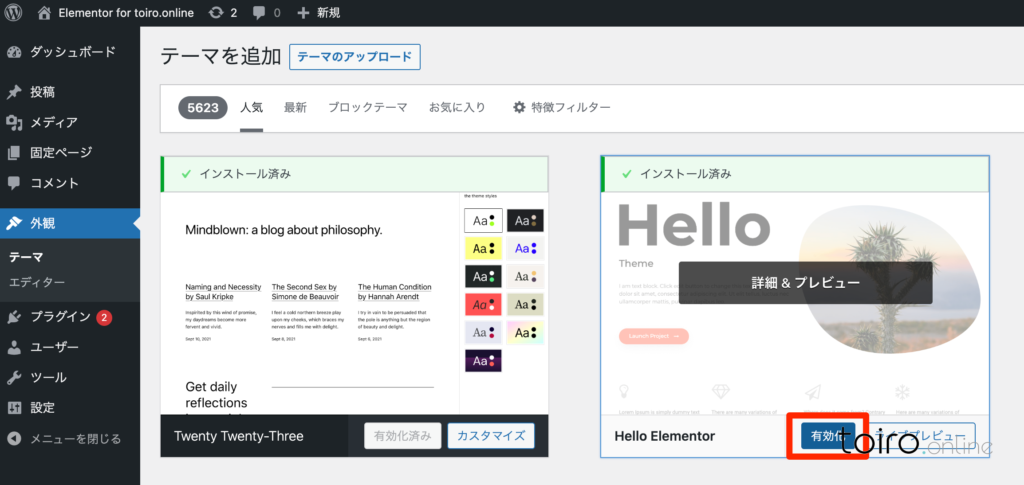The height and width of the screenshot is (485, 1024).
Task: Click the updates refresh icon
Action: tap(216, 13)
